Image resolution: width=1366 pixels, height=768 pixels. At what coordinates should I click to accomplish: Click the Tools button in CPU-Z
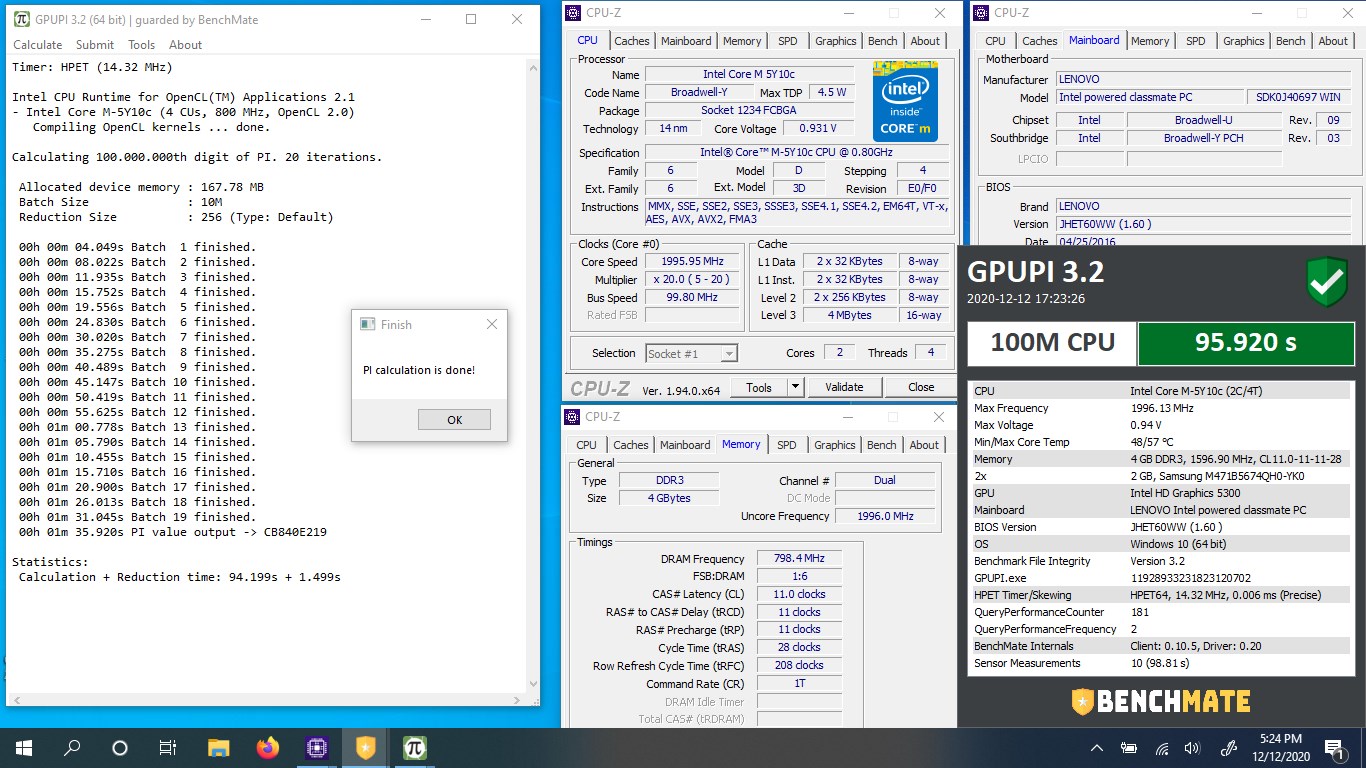pyautogui.click(x=759, y=387)
